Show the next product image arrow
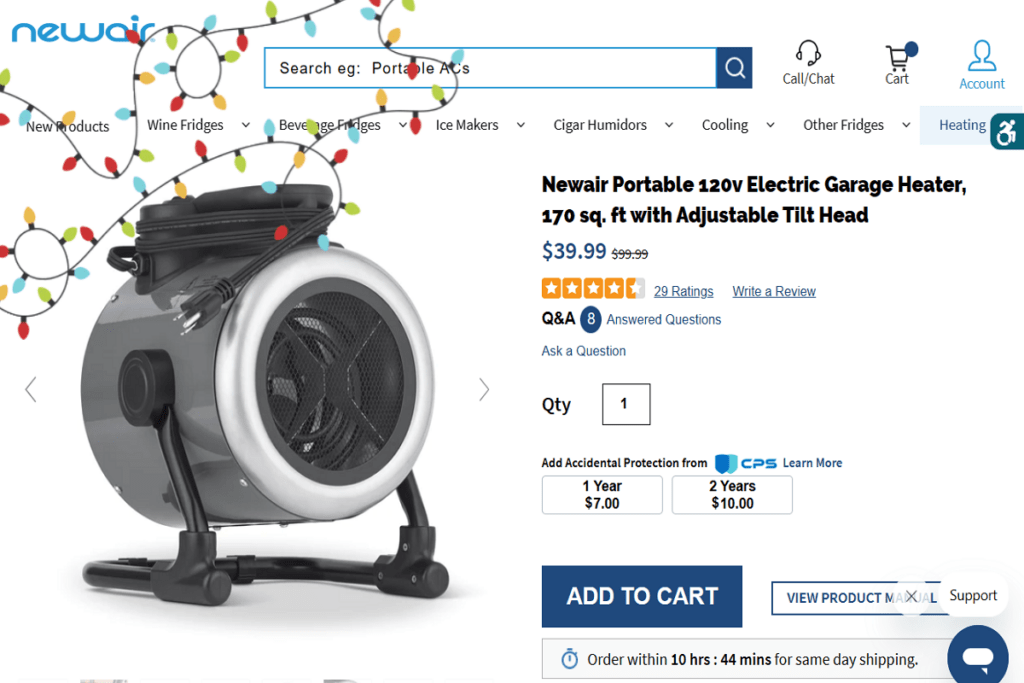 coord(484,389)
